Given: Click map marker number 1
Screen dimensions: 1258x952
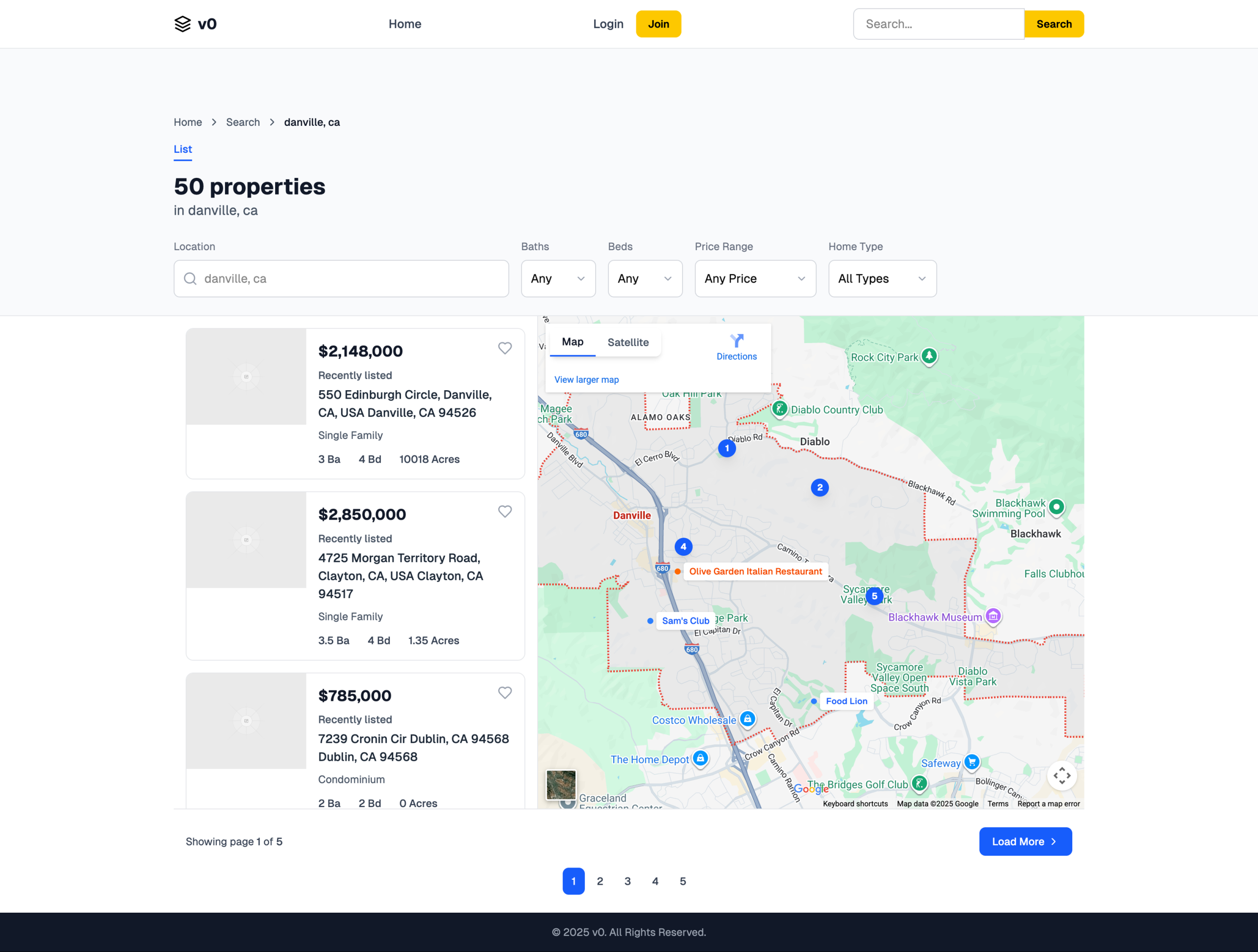Looking at the screenshot, I should (726, 448).
